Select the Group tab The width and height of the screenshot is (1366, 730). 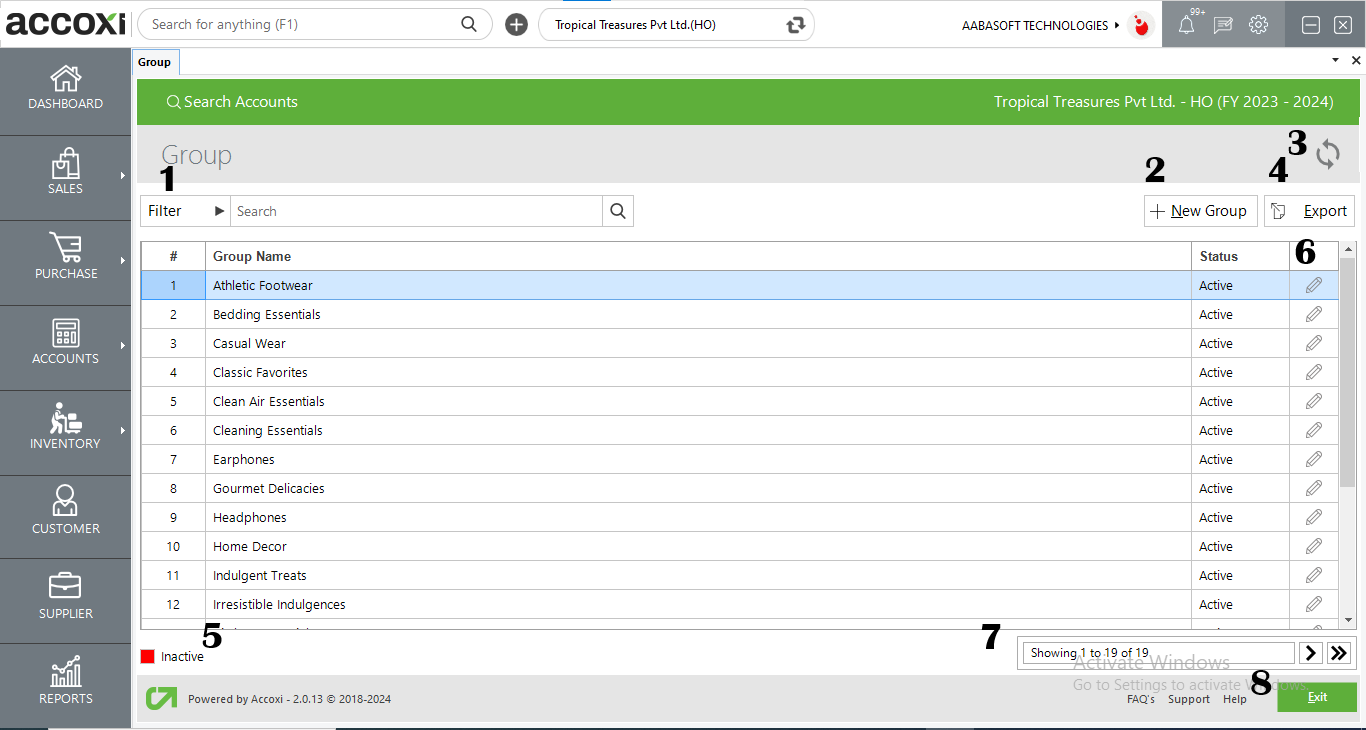155,61
